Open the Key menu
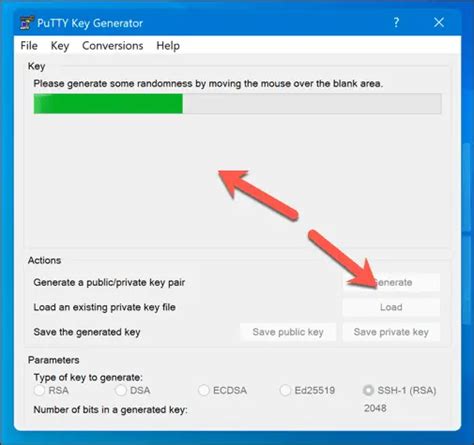 coord(60,46)
